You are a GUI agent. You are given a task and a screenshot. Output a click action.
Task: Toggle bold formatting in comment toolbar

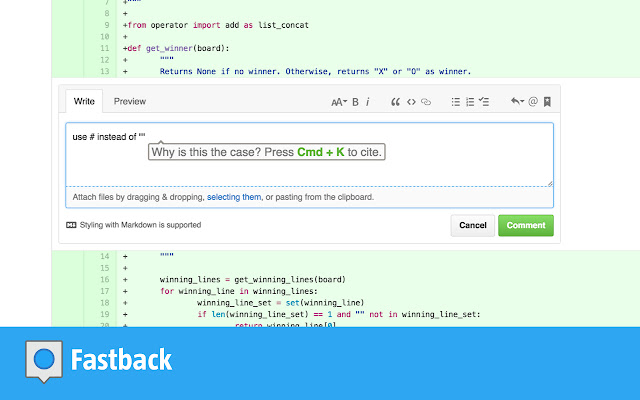355,102
